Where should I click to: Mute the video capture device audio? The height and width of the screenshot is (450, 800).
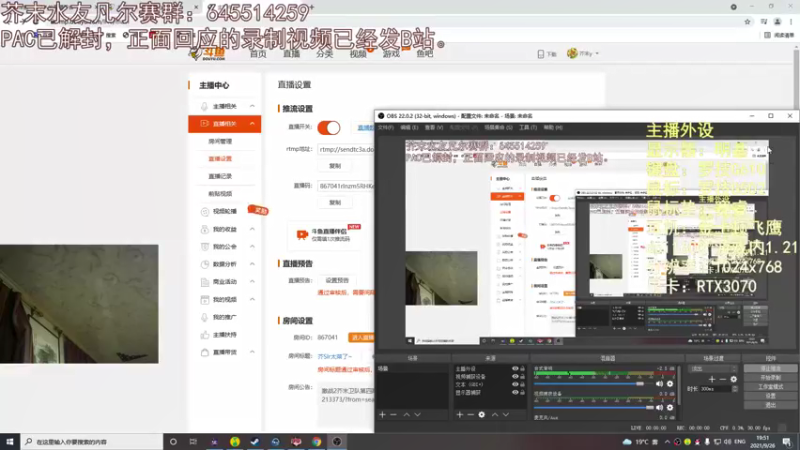659,408
